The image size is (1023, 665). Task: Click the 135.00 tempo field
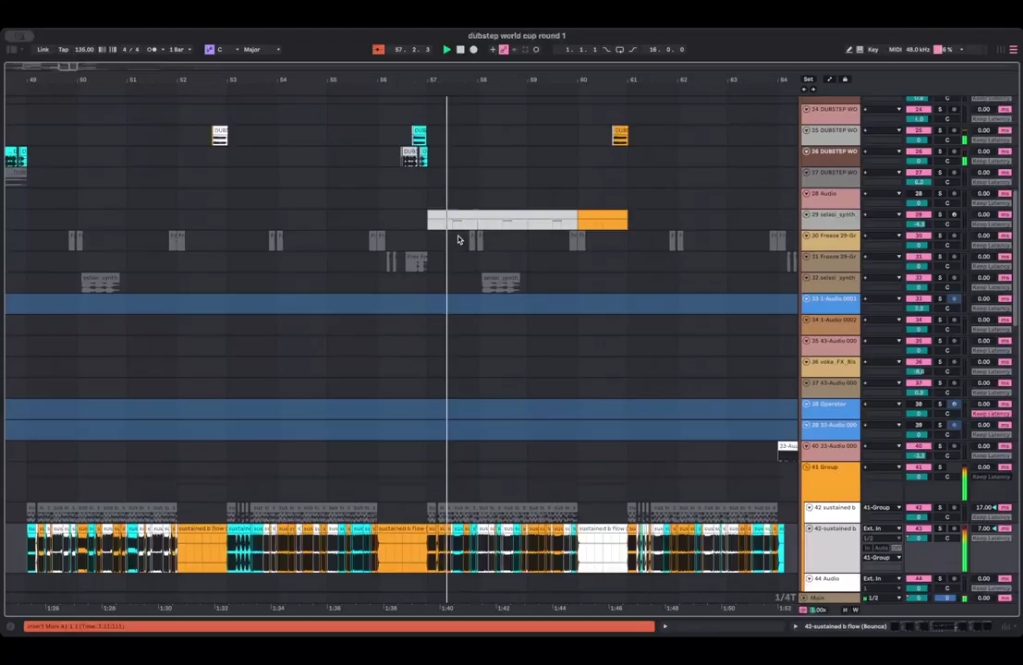click(84, 50)
